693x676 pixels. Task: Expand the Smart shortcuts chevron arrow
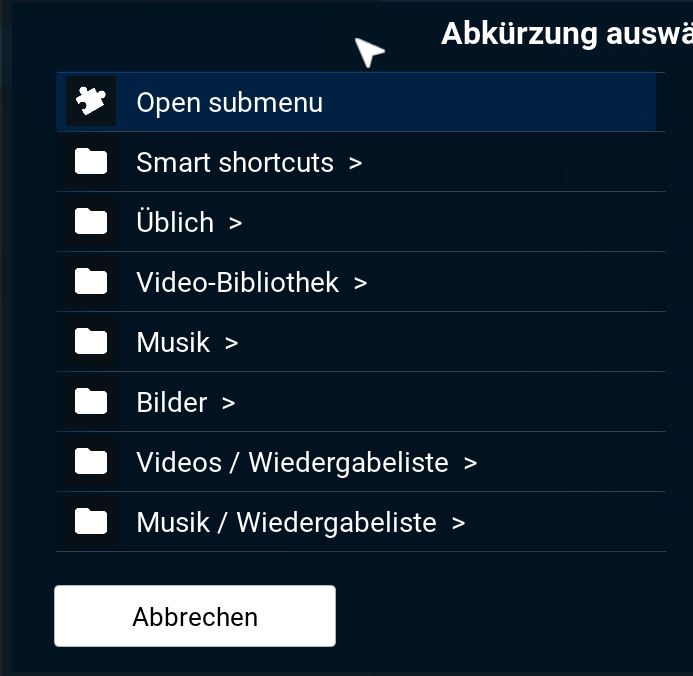coord(355,163)
